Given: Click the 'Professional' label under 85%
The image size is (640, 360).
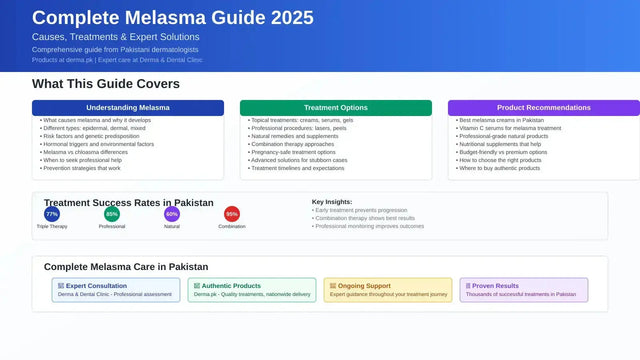Looking at the screenshot, I should 112,227.
